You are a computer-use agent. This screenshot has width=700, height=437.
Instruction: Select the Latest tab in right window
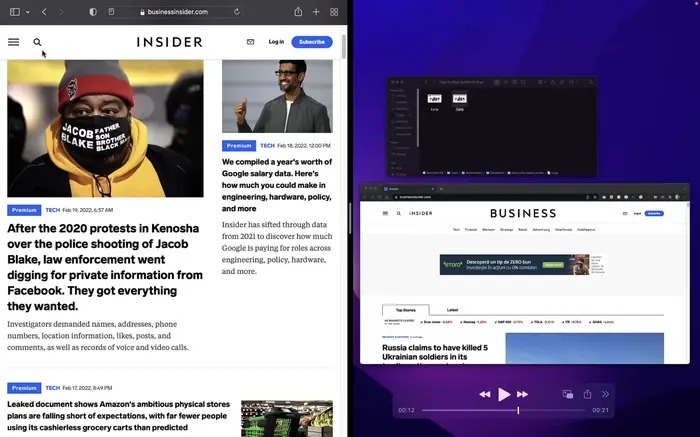[452, 310]
